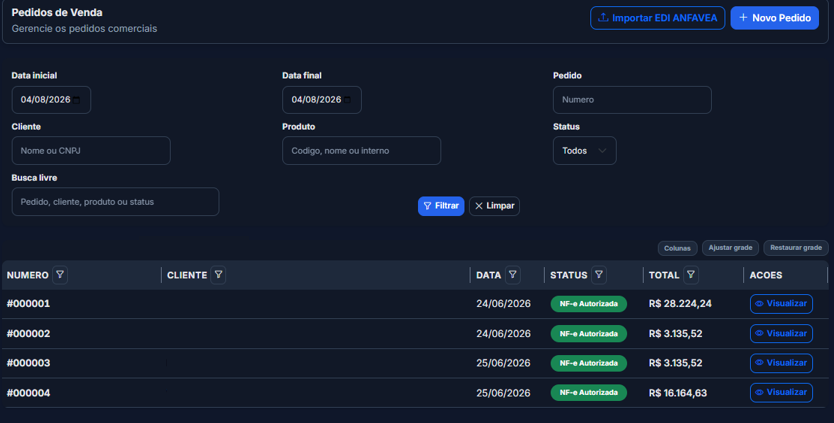The width and height of the screenshot is (834, 423).
Task: Open calendar picker in Data final field
Action: tap(347, 99)
